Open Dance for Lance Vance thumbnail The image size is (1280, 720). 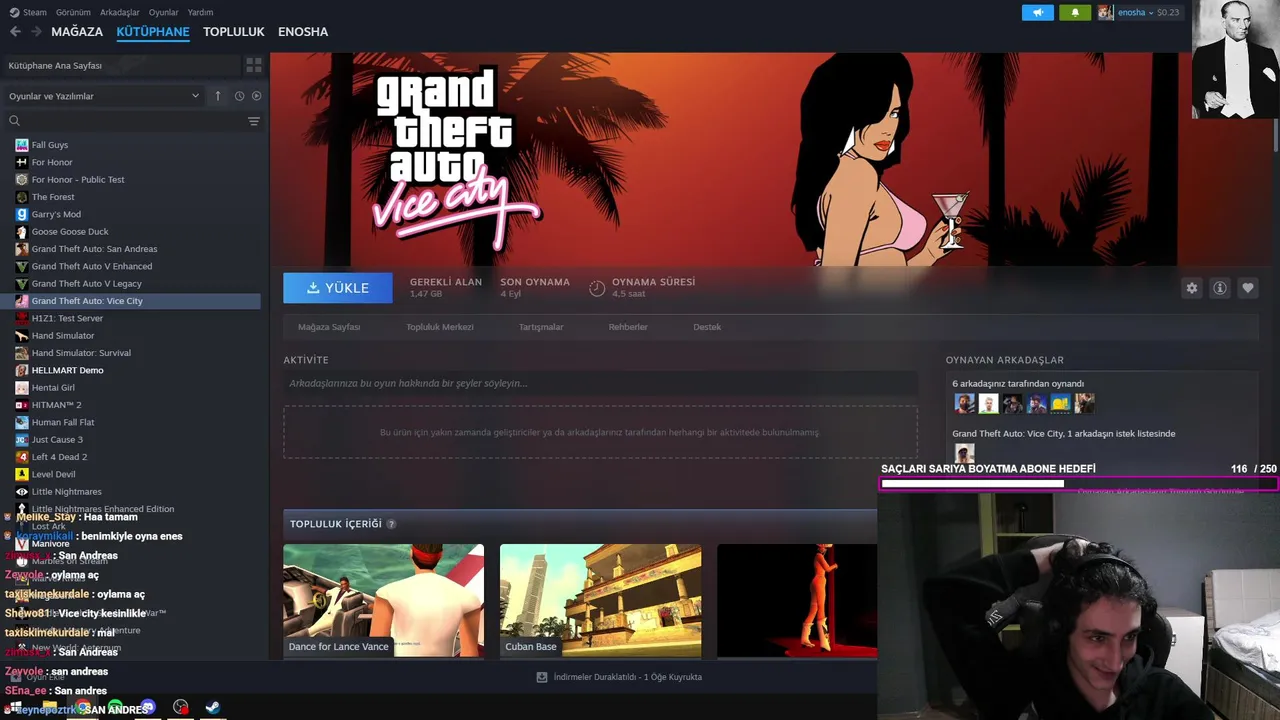click(384, 600)
